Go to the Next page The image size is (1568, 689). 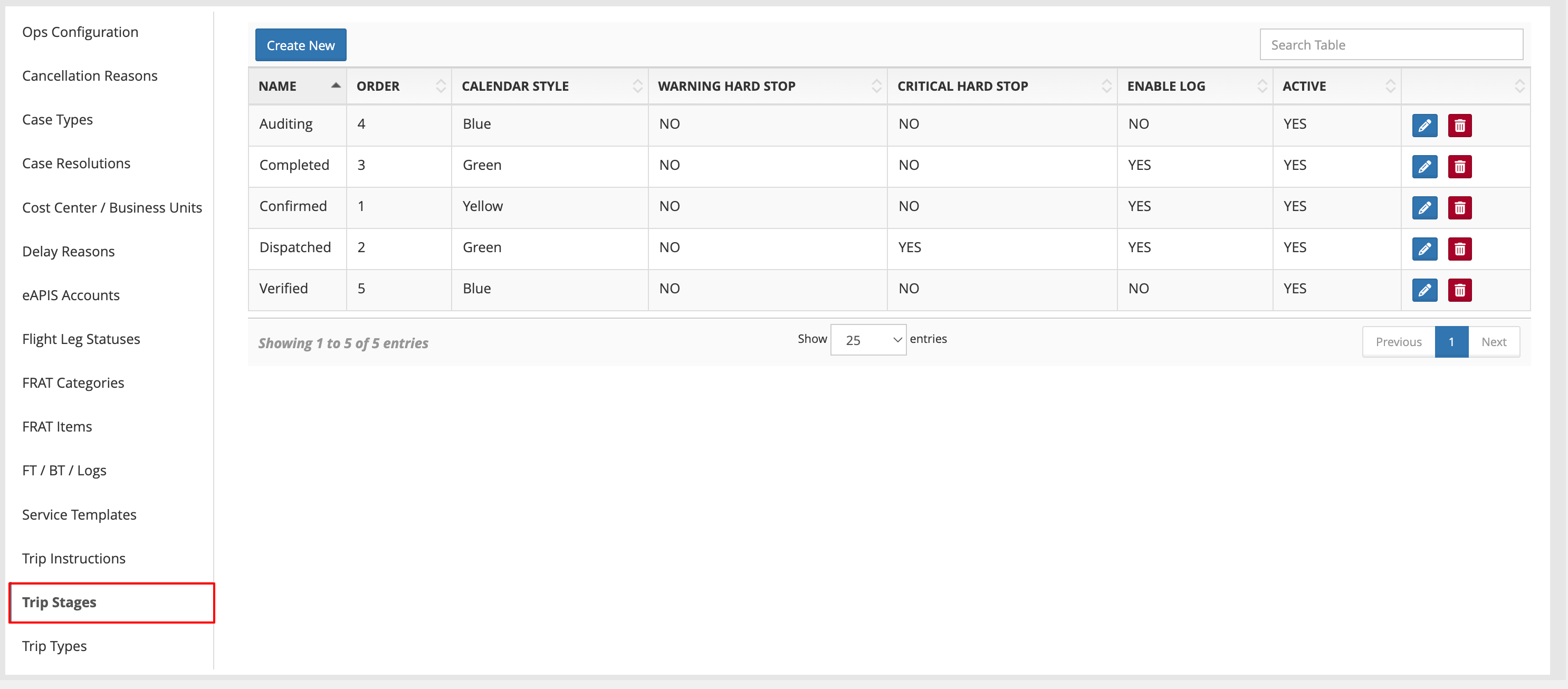pos(1494,342)
